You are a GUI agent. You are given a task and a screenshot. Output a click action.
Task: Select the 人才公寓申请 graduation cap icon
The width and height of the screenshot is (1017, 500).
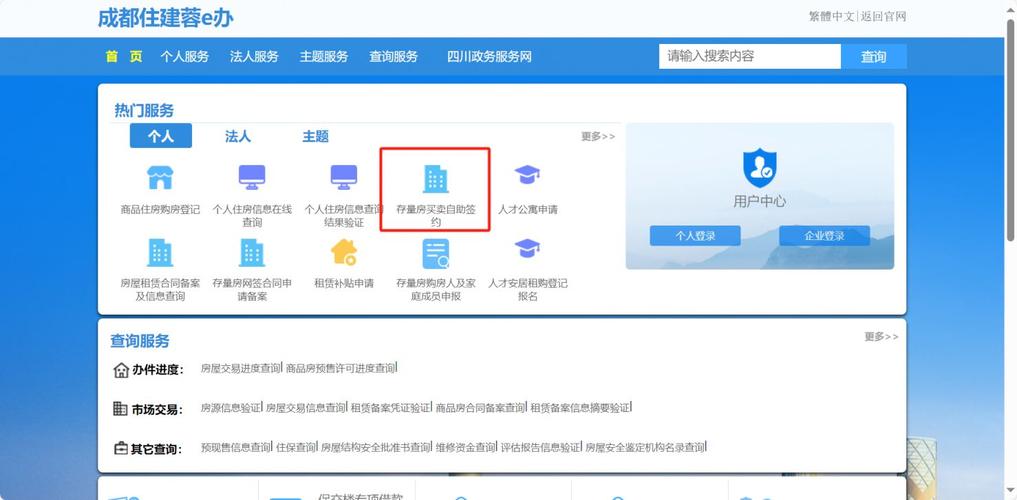527,177
